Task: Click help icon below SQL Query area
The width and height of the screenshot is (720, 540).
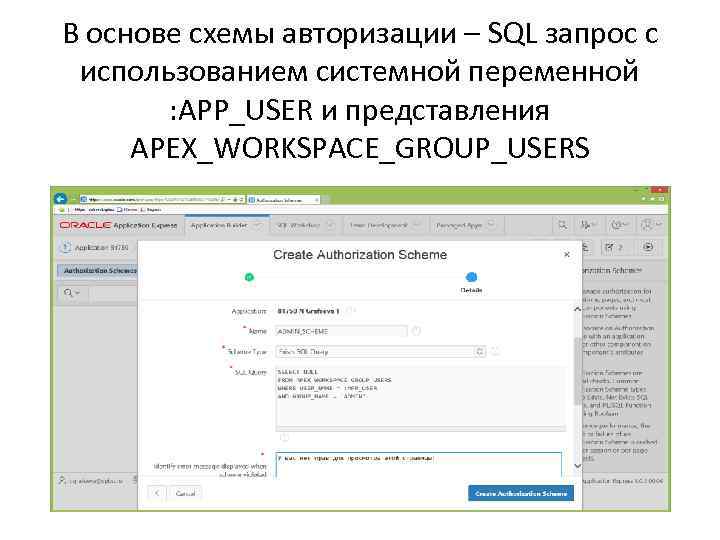Action: [x=284, y=438]
